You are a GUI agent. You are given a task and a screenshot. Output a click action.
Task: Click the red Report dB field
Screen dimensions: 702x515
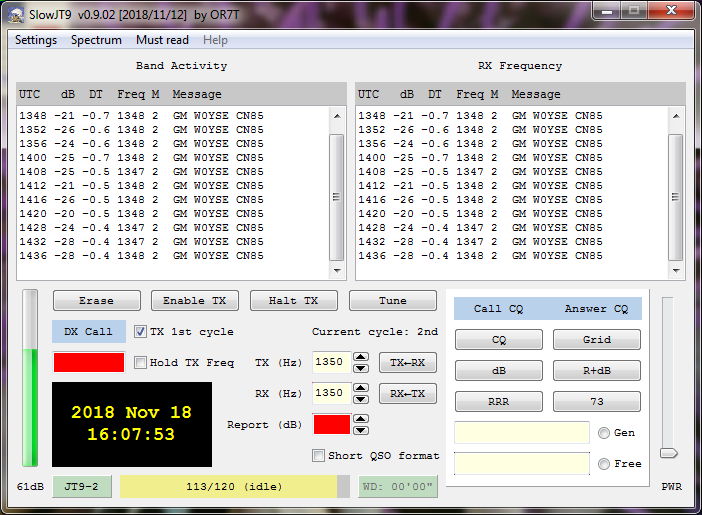(x=332, y=424)
